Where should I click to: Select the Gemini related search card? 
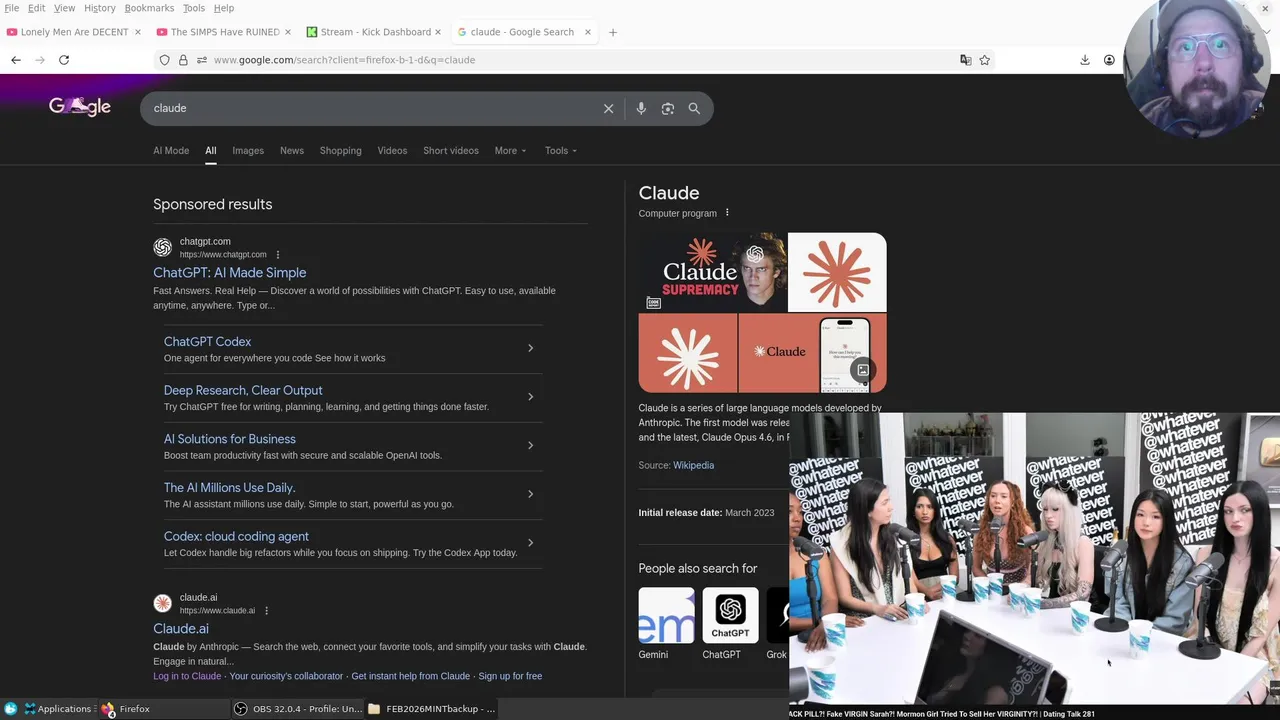point(666,624)
